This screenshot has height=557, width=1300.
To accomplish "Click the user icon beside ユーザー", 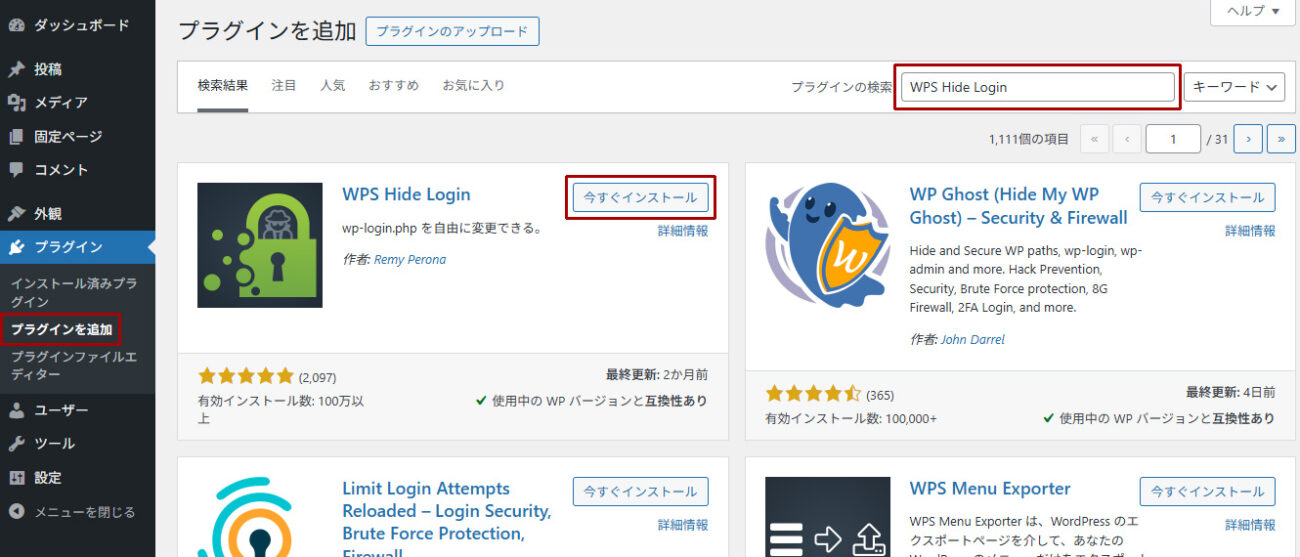I will (x=16, y=410).
